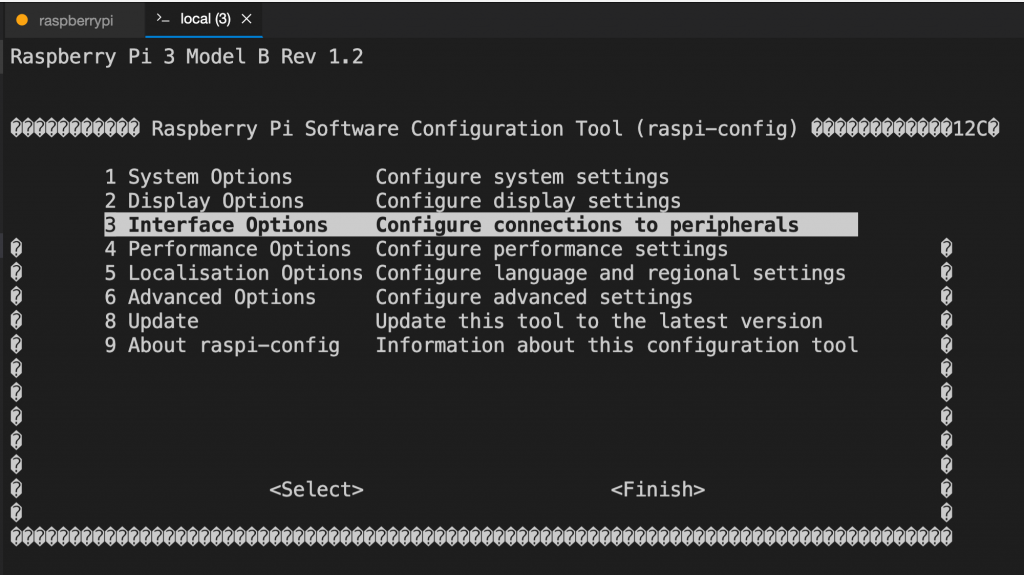Click the orange dot icon on raspberrypi tab
Image resolution: width=1024 pixels, height=575 pixels.
coord(22,20)
